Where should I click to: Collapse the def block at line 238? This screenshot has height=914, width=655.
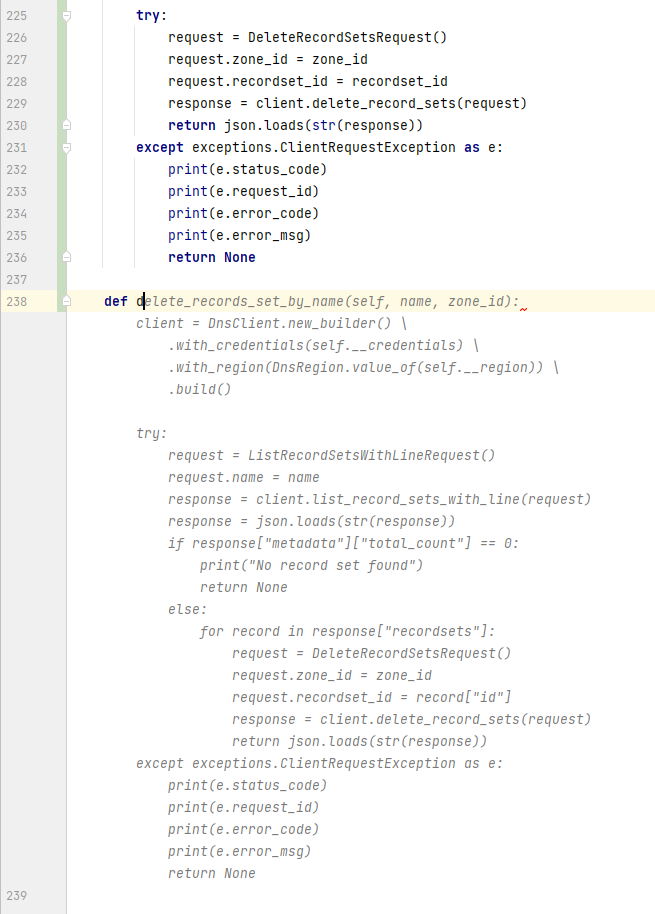(x=67, y=302)
